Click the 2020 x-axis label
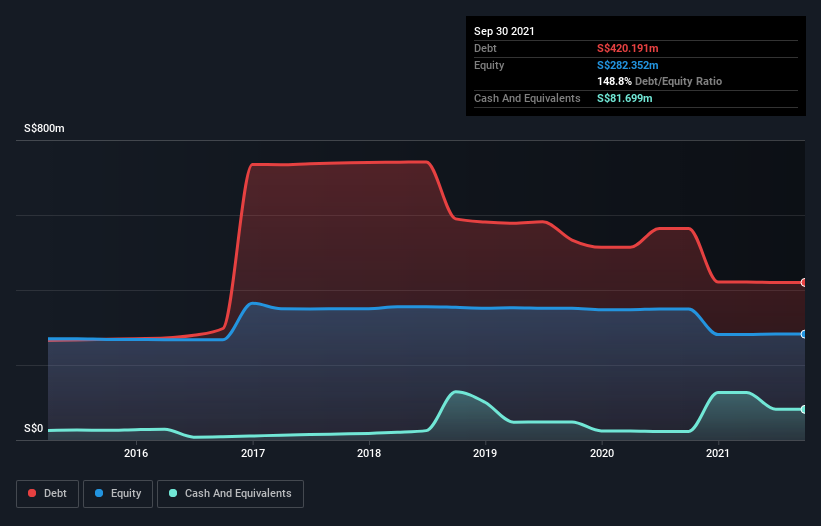This screenshot has height=526, width=821. tap(602, 453)
